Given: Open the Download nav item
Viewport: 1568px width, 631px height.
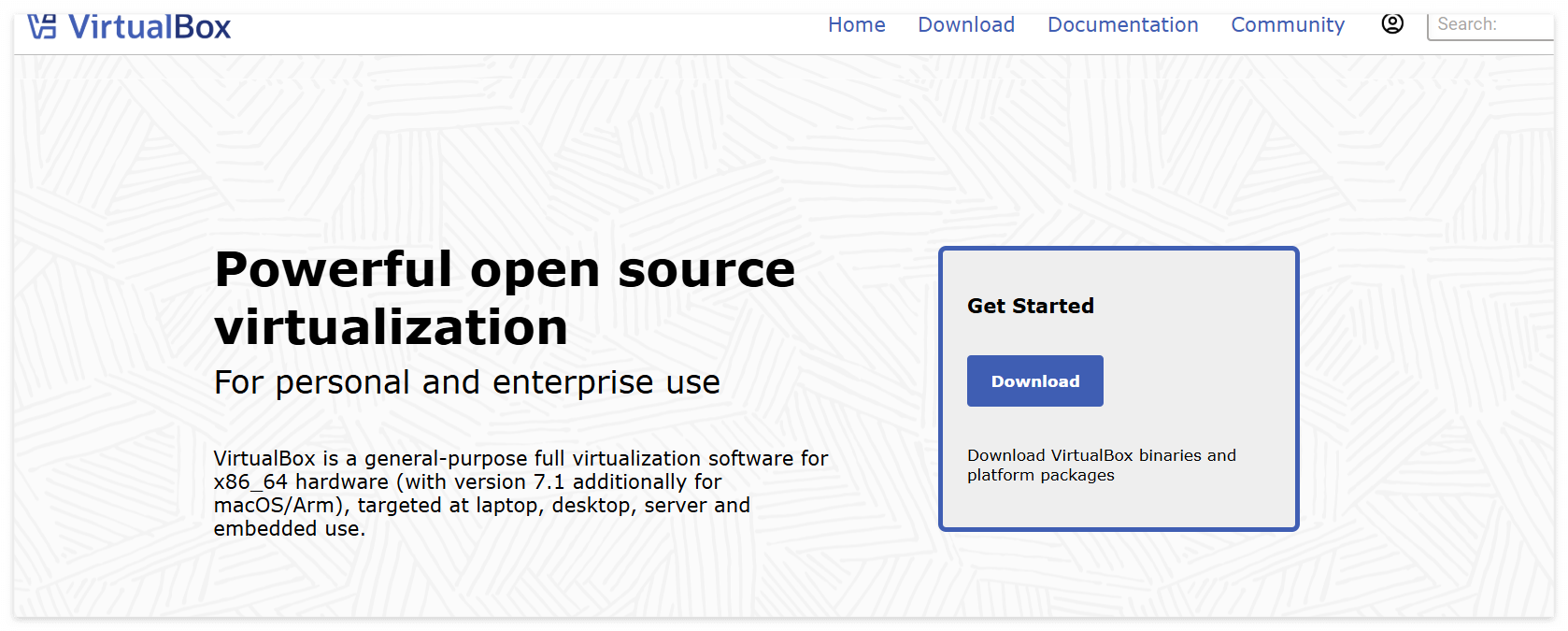Looking at the screenshot, I should 966,25.
